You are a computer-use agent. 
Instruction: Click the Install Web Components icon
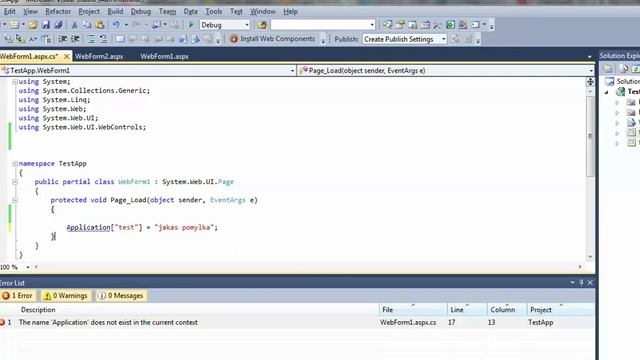[x=234, y=39]
